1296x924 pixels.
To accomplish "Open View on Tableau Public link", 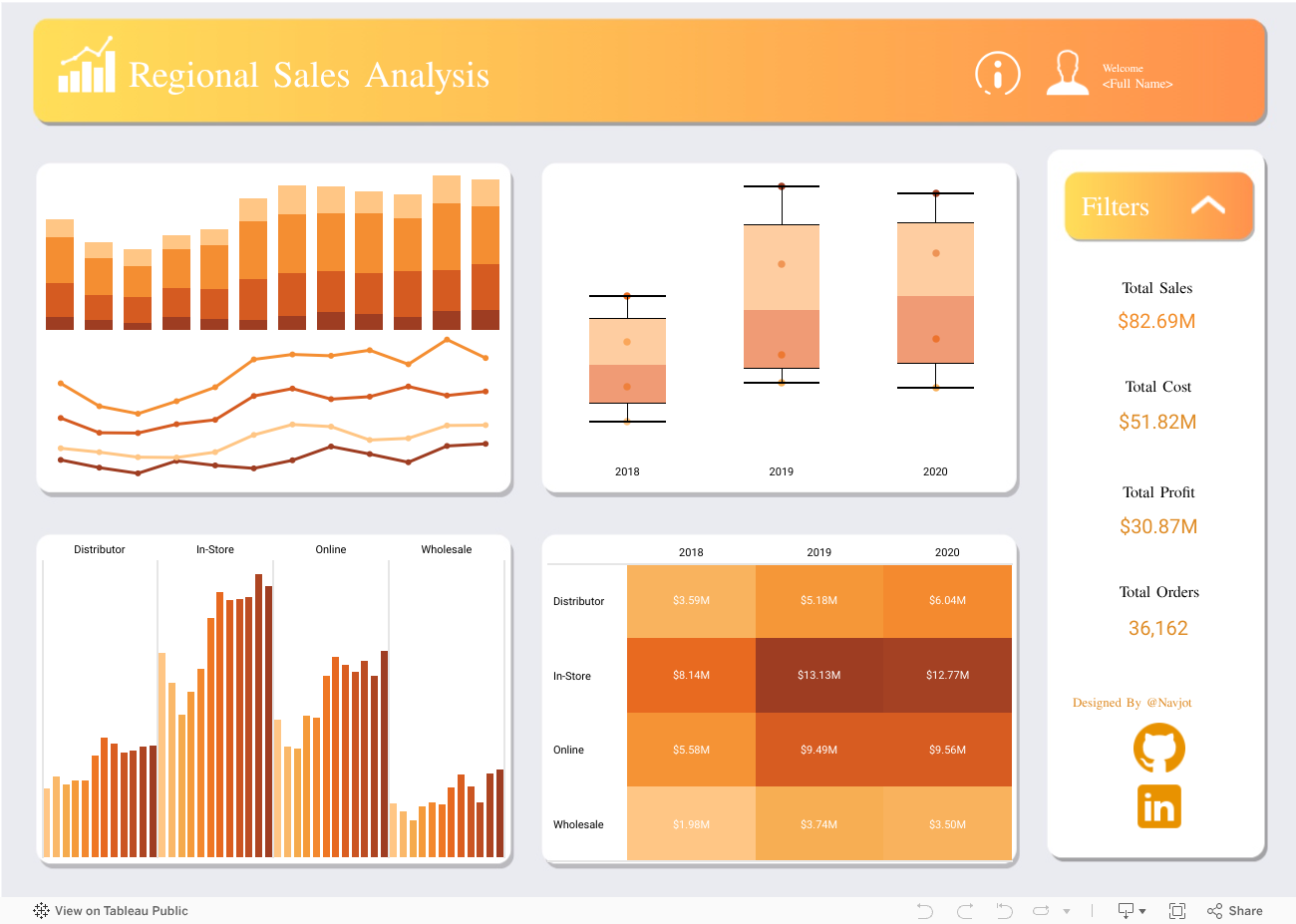I will click(111, 910).
